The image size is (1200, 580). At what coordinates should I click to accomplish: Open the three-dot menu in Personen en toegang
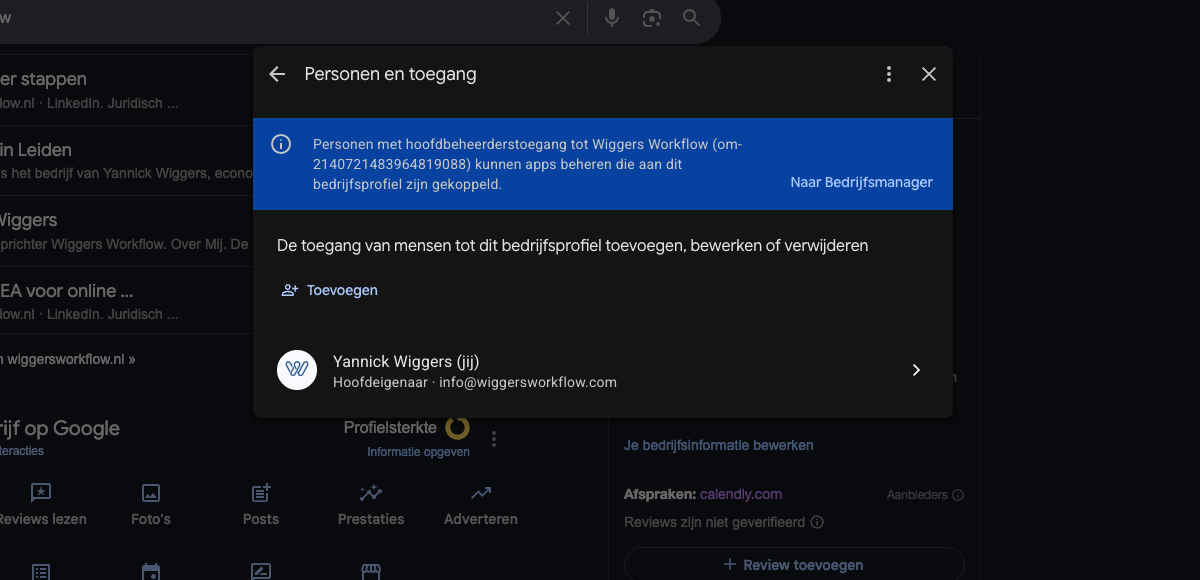point(889,74)
